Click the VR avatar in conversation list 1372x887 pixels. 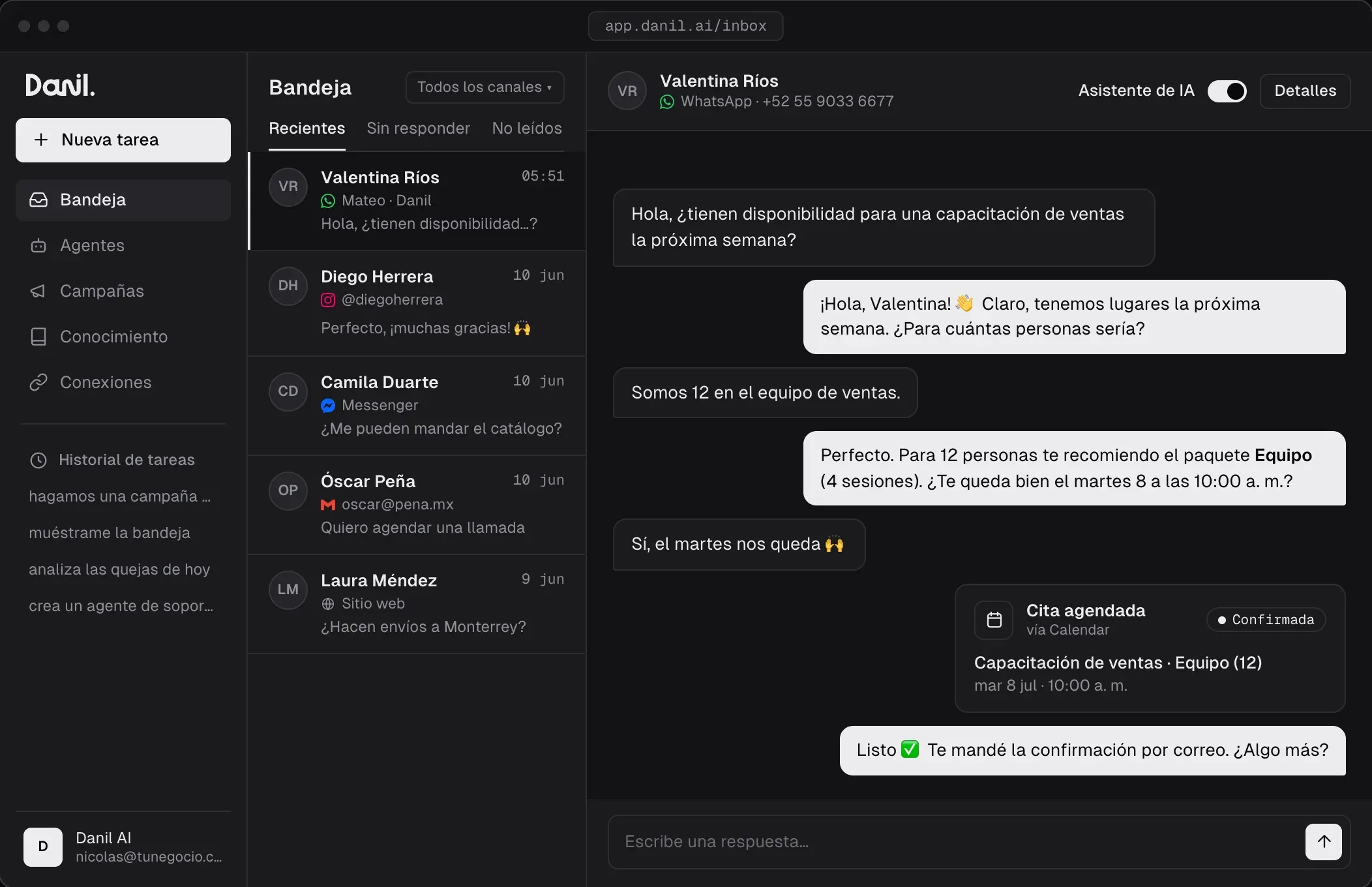click(288, 187)
